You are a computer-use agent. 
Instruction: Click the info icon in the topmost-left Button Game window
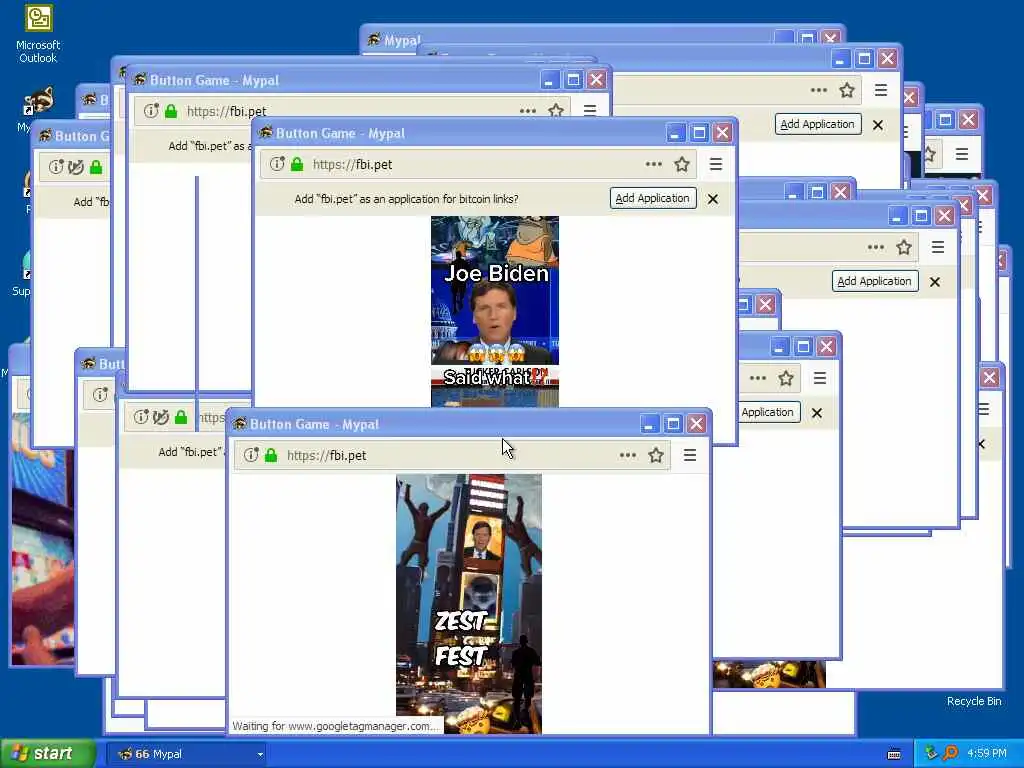pyautogui.click(x=151, y=111)
